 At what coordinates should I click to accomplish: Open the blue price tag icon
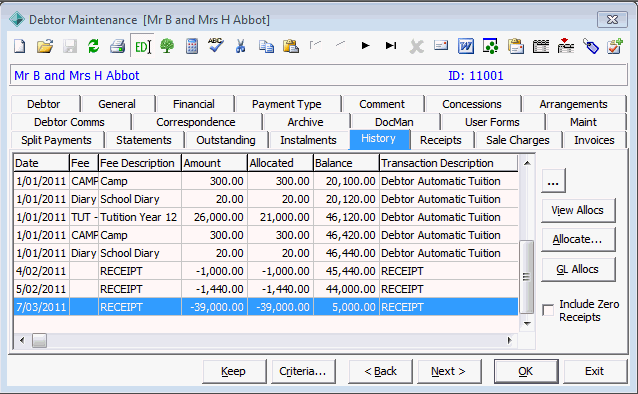click(590, 46)
